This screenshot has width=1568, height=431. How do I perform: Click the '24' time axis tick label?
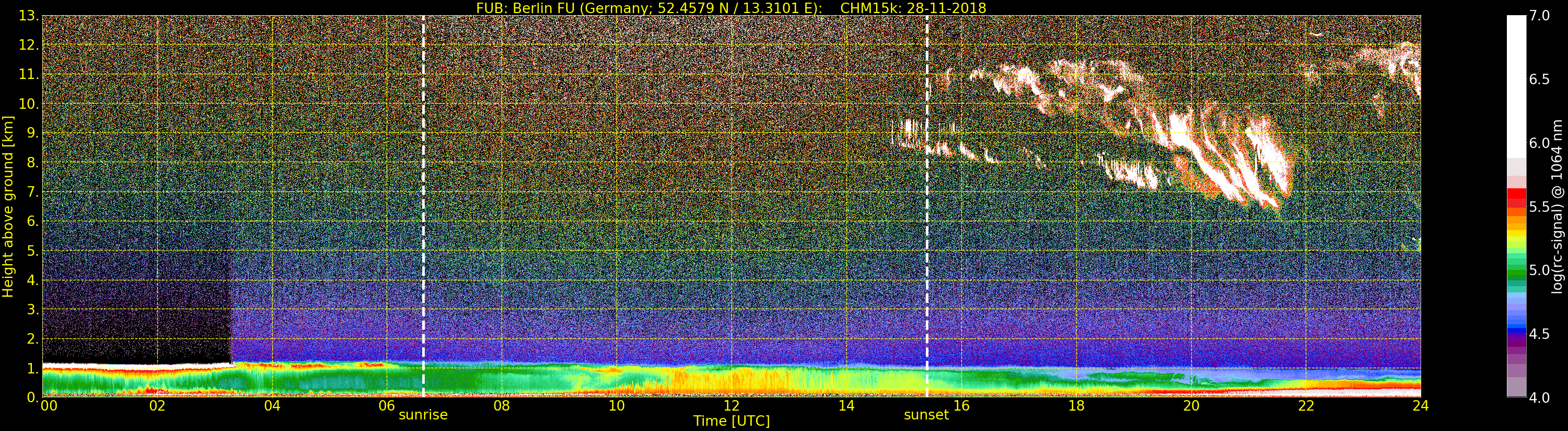point(1421,406)
